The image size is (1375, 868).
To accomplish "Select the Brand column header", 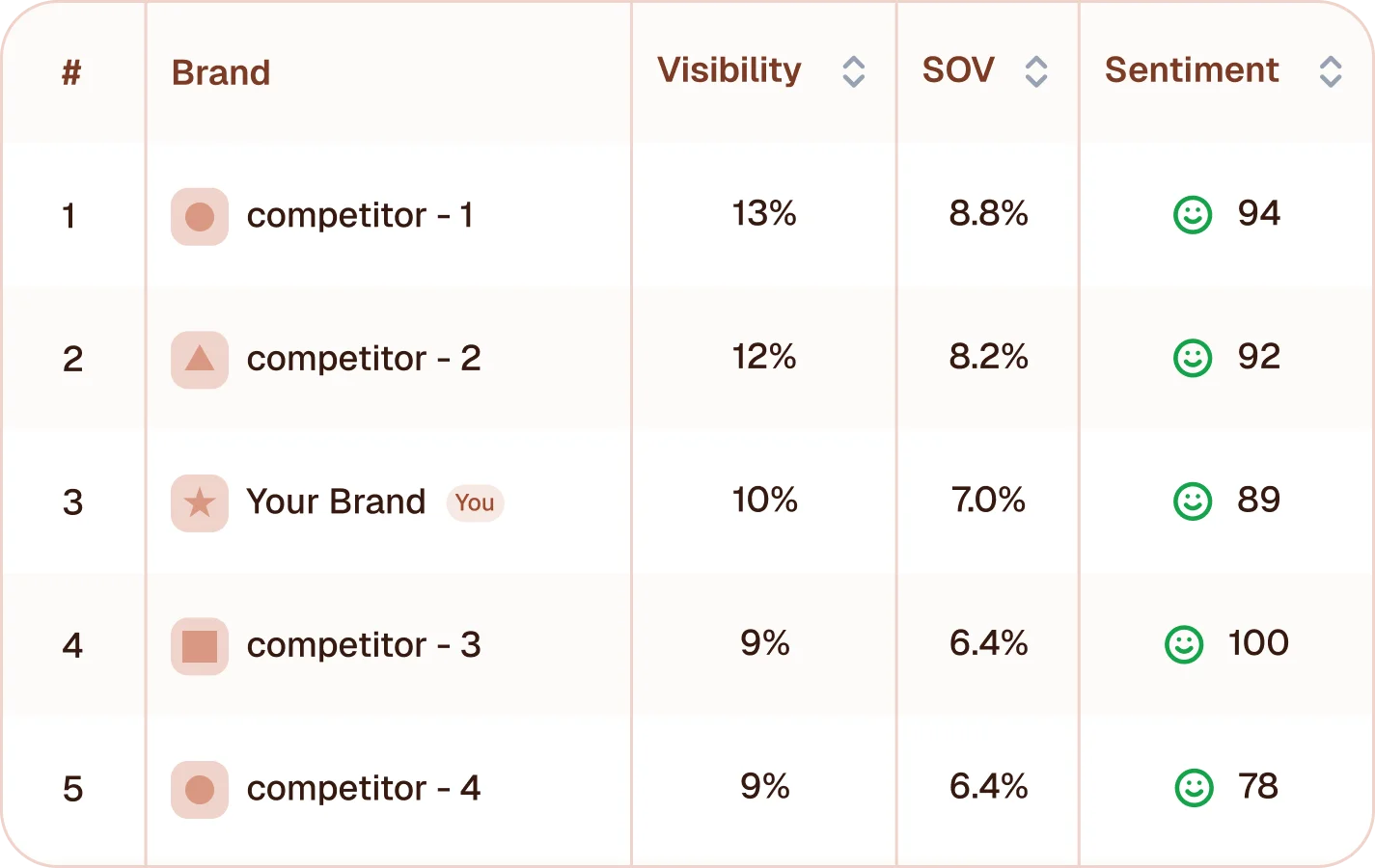I will (x=221, y=72).
